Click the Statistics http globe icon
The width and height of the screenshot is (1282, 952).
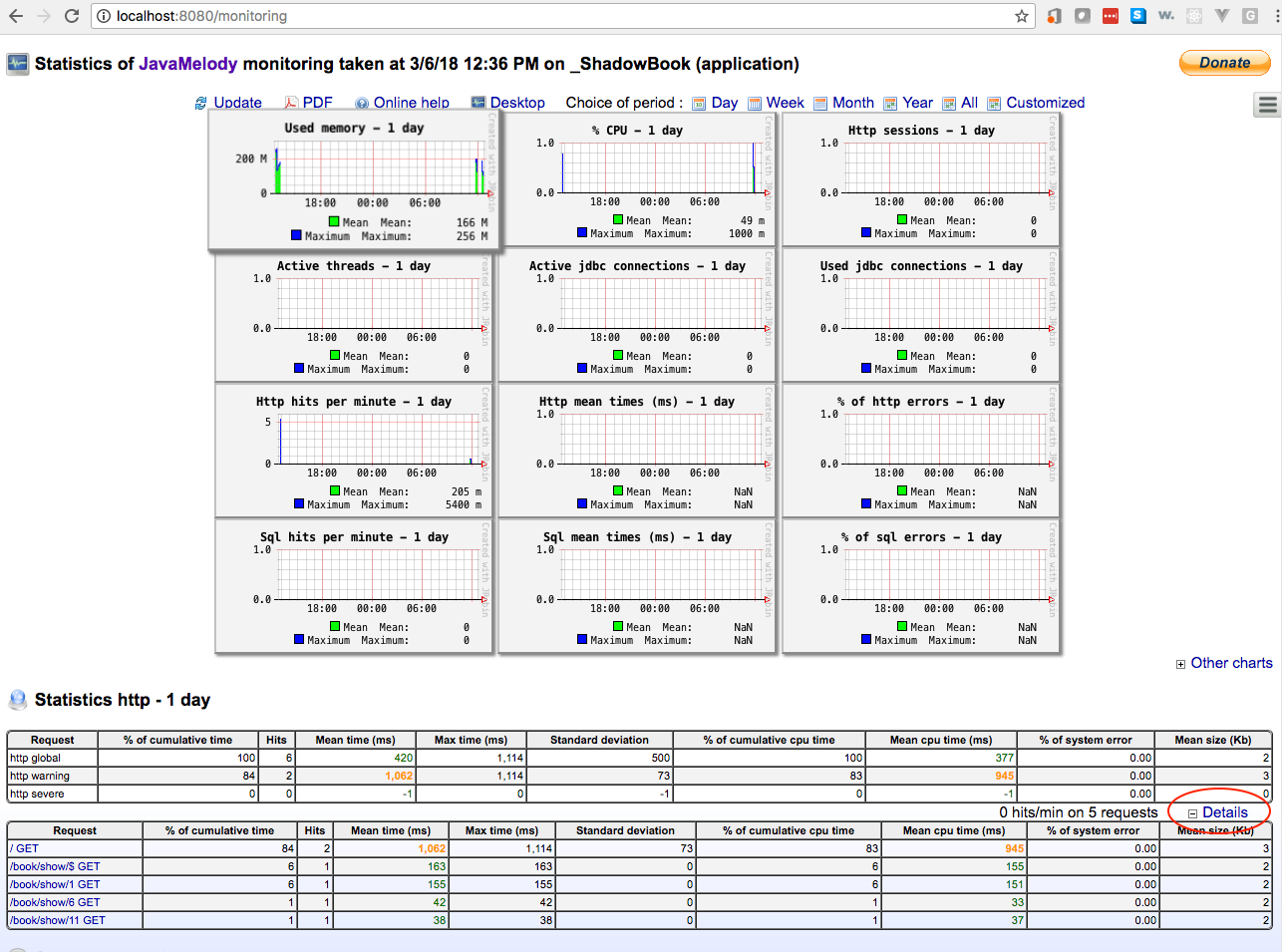[x=18, y=700]
